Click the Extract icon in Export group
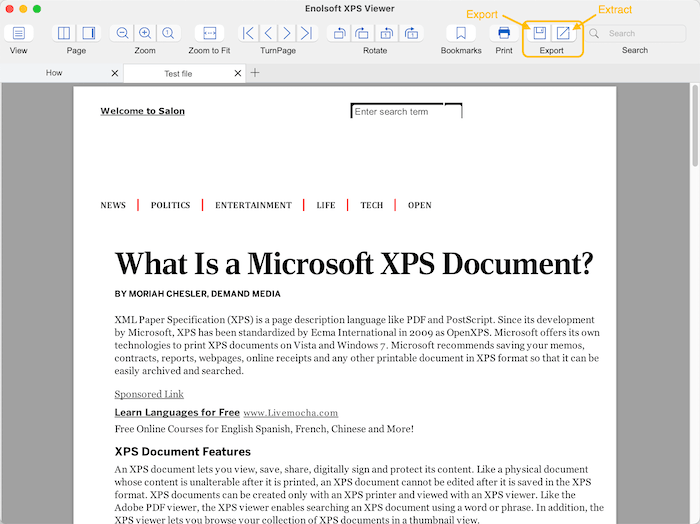Screen dimensions: 700x524 [563, 33]
